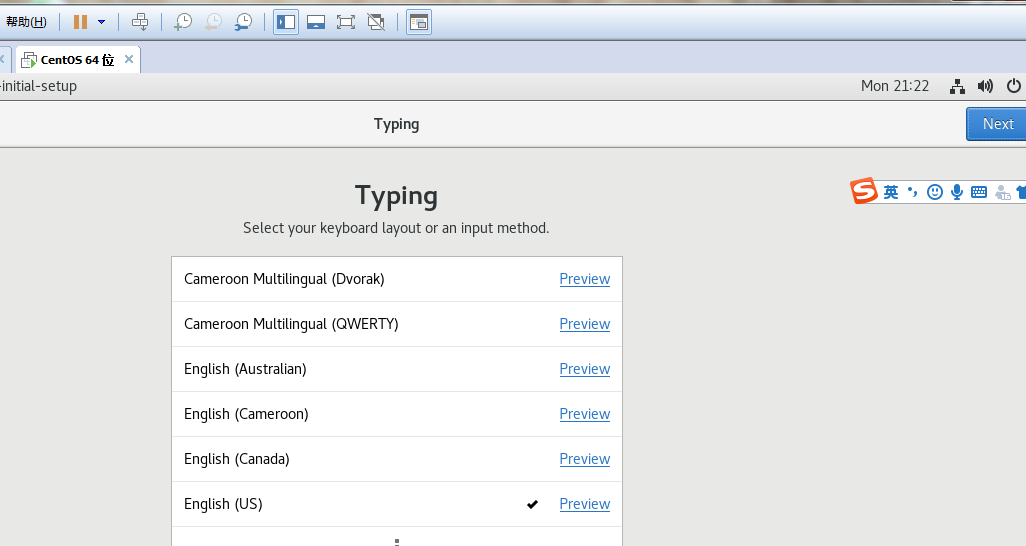
Task: Click the user account icon in Sogou bar
Action: click(x=1002, y=192)
